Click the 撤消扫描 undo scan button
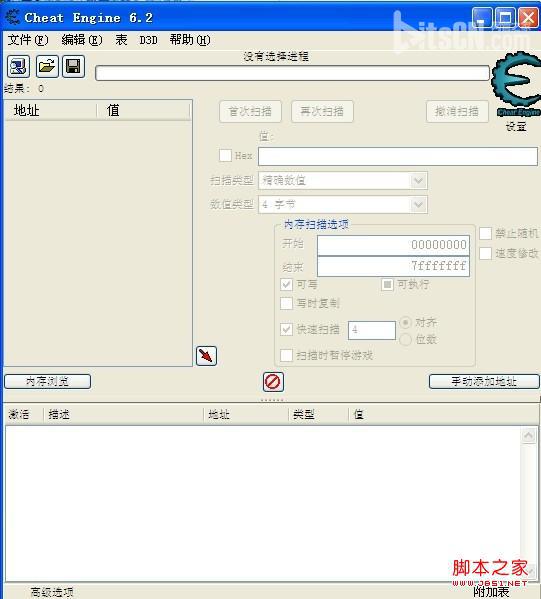This screenshot has width=541, height=599. tap(457, 112)
